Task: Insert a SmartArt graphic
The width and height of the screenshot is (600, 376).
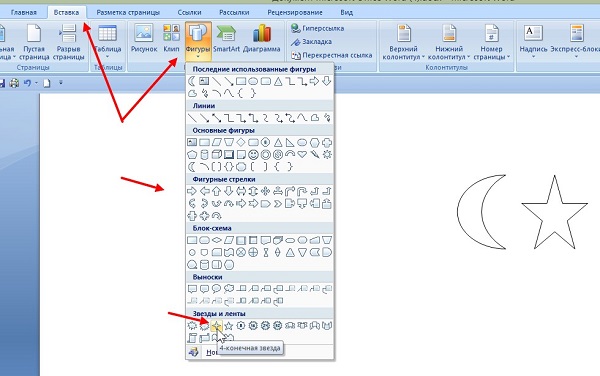Action: [x=226, y=38]
